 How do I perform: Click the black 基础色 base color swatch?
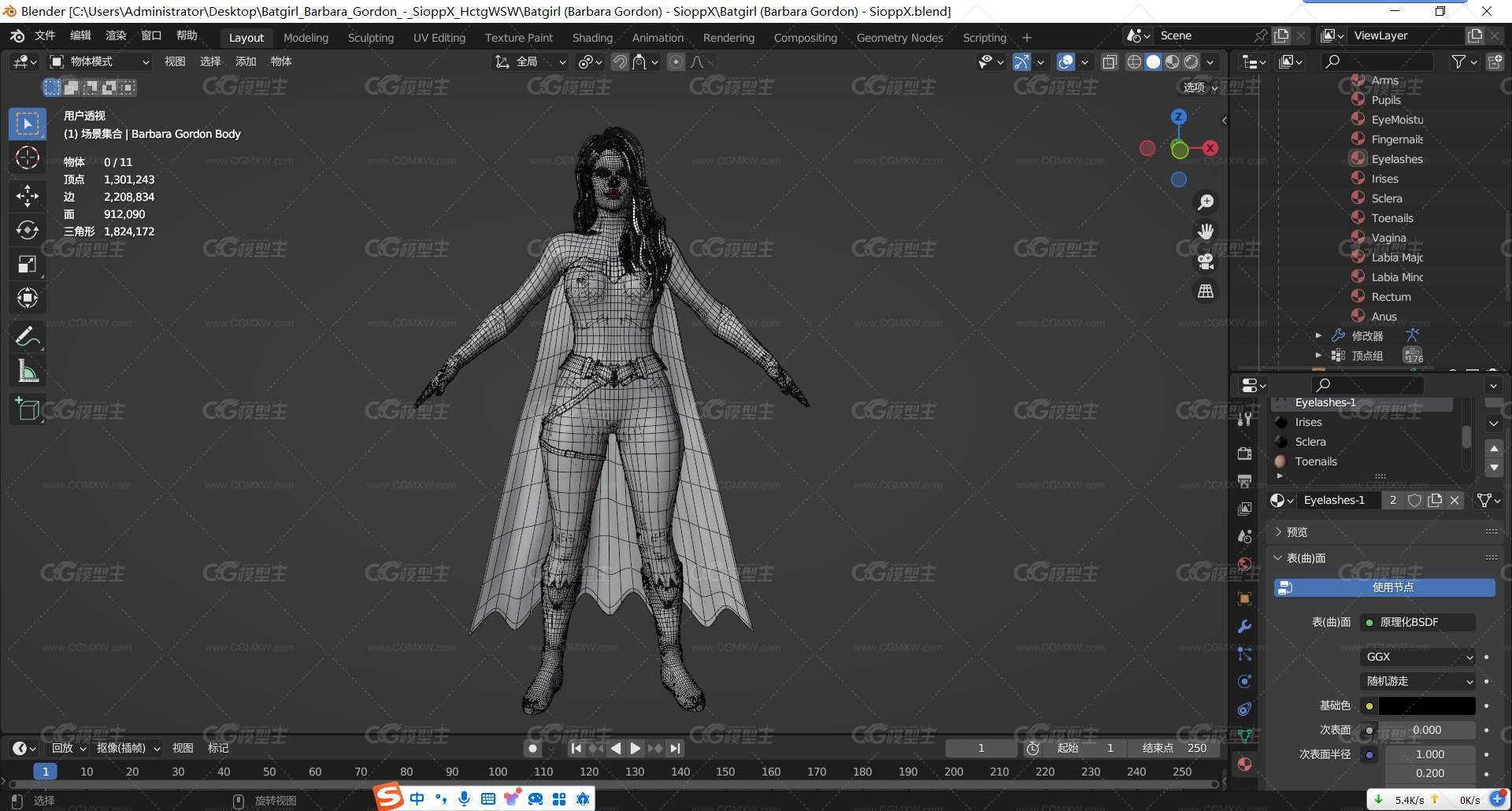pos(1426,705)
